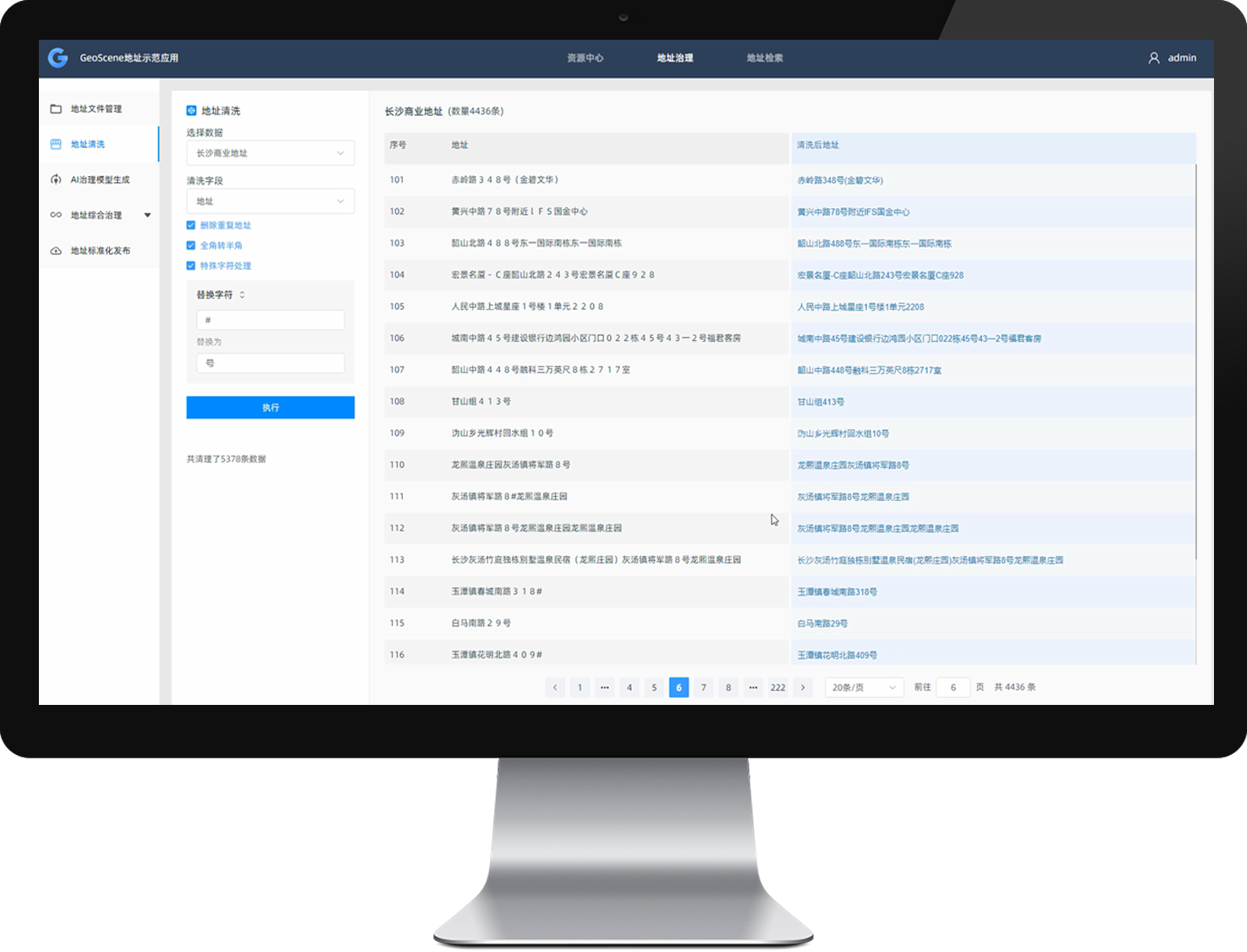Viewport: 1247px width, 952px height.
Task: Switch to 资源中心 top navigation tab
Action: click(585, 58)
